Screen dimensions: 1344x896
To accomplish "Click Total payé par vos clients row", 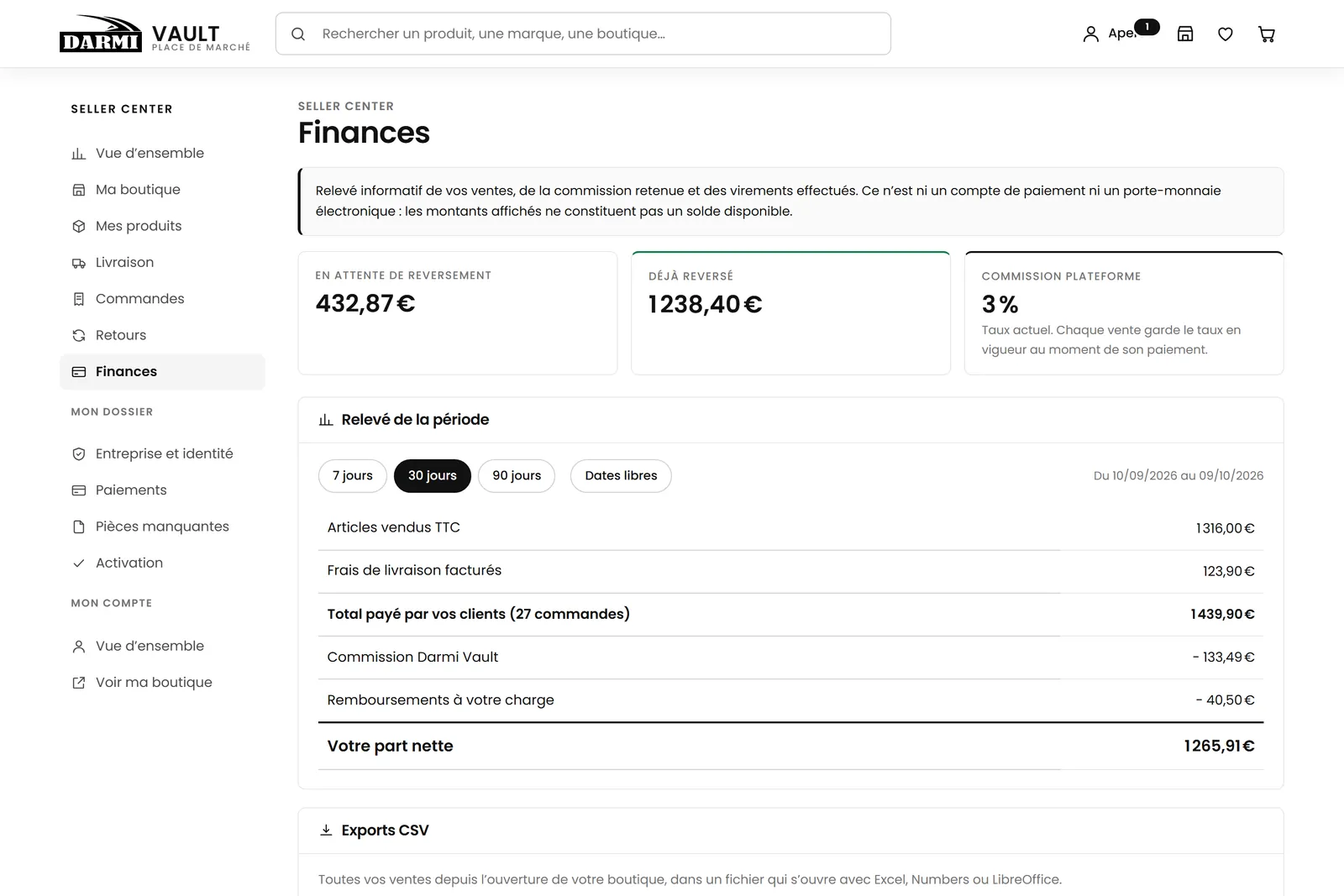I will click(x=790, y=614).
